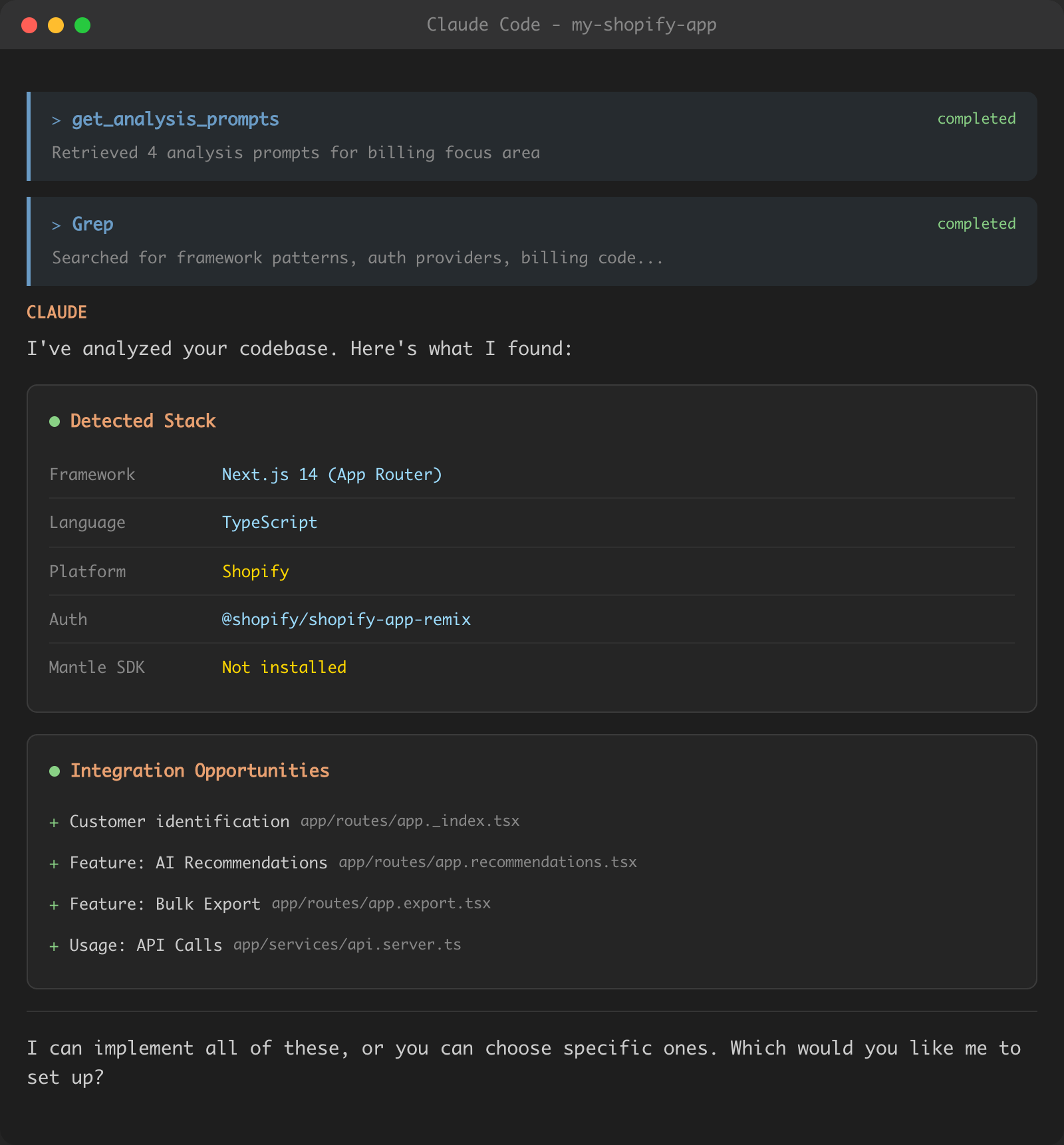Click the completed badge on get_analysis_prompts

coord(976,118)
